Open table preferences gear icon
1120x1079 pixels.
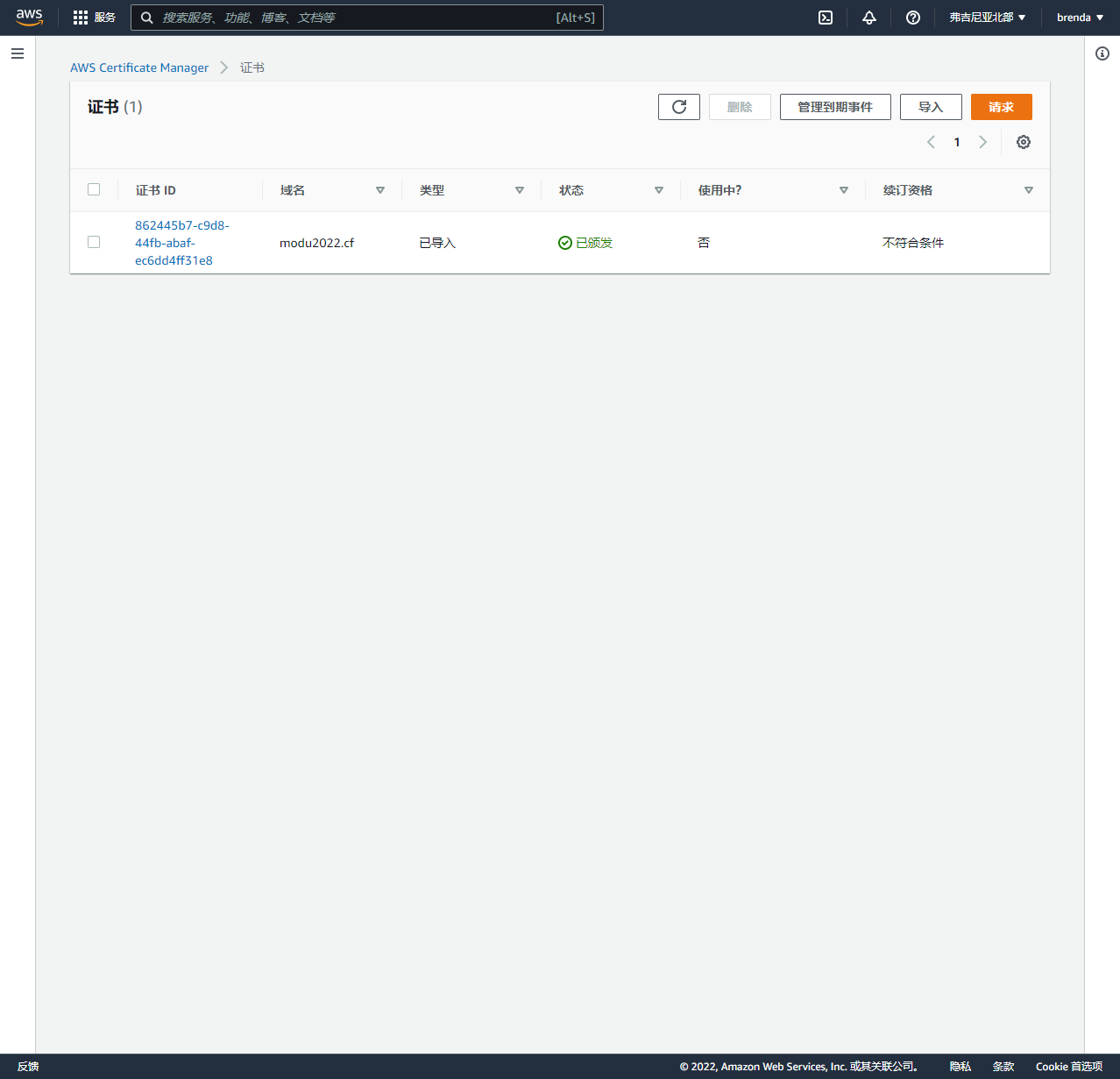coord(1024,142)
